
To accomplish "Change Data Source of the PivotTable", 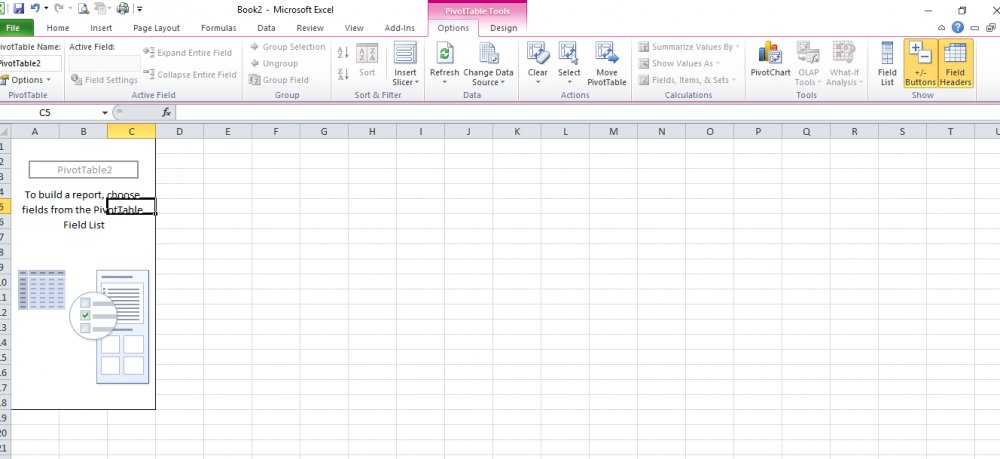I will pos(488,64).
